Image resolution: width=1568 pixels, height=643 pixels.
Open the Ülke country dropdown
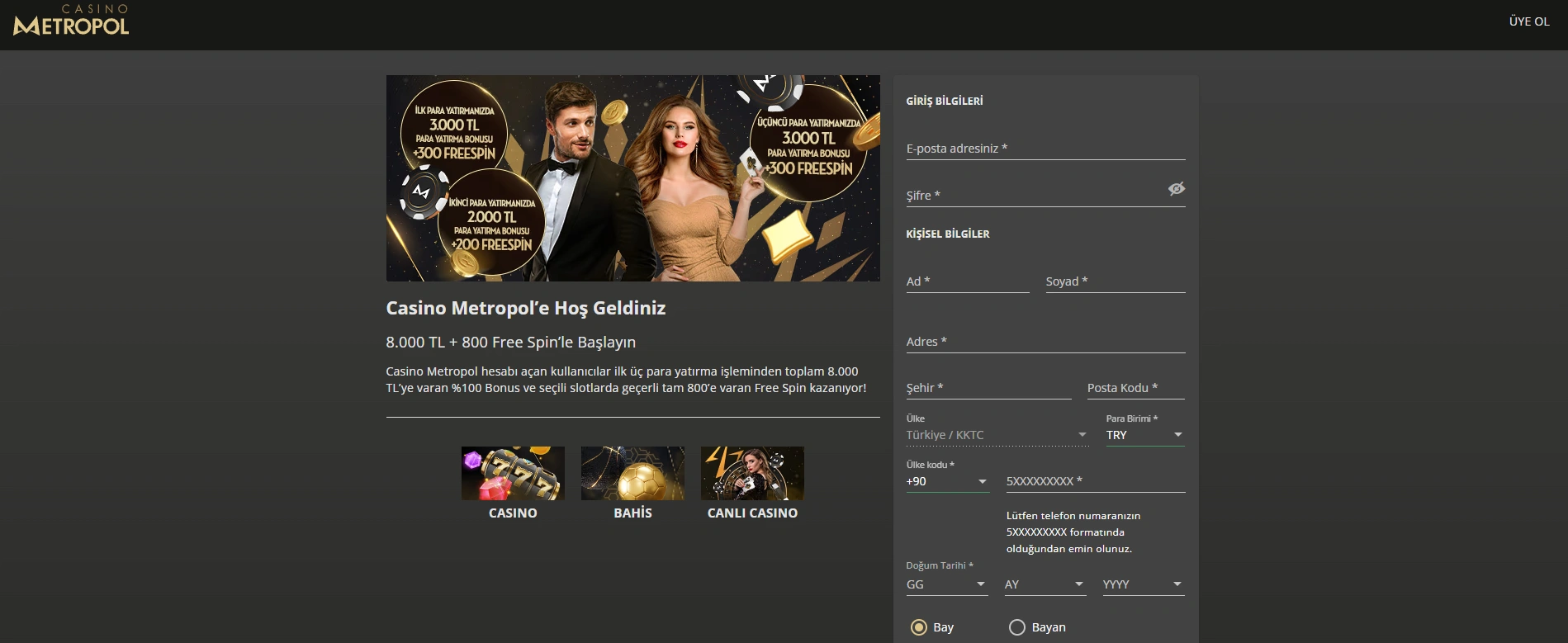tap(997, 435)
